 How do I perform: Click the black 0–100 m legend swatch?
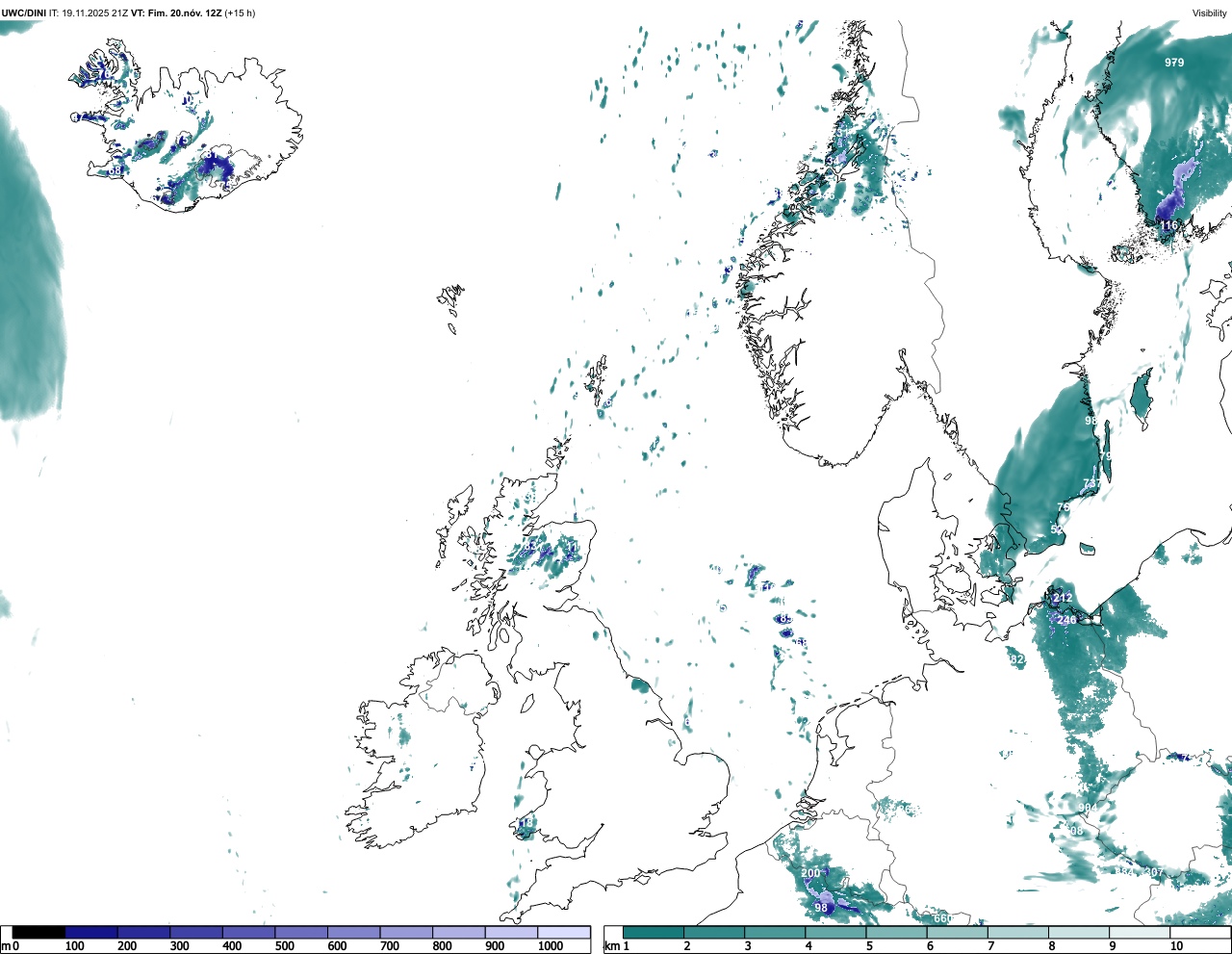click(38, 932)
